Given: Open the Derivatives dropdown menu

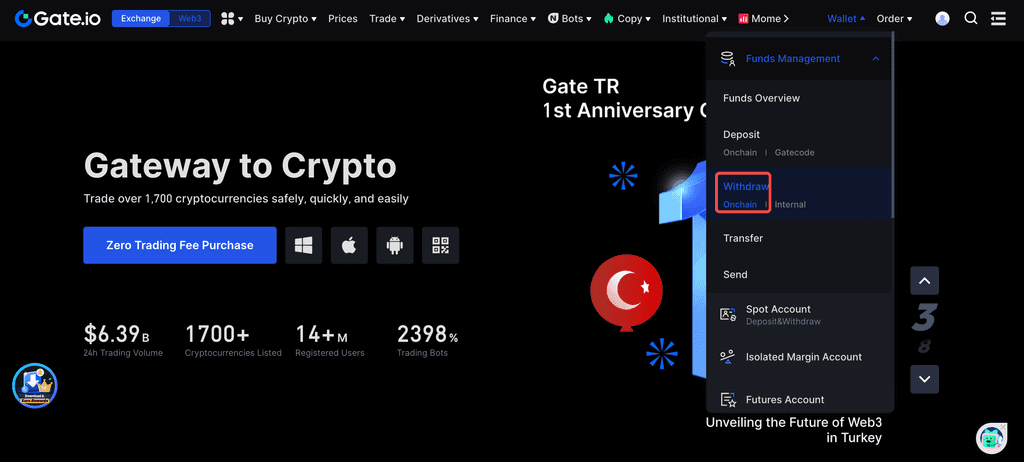Looking at the screenshot, I should pyautogui.click(x=447, y=18).
